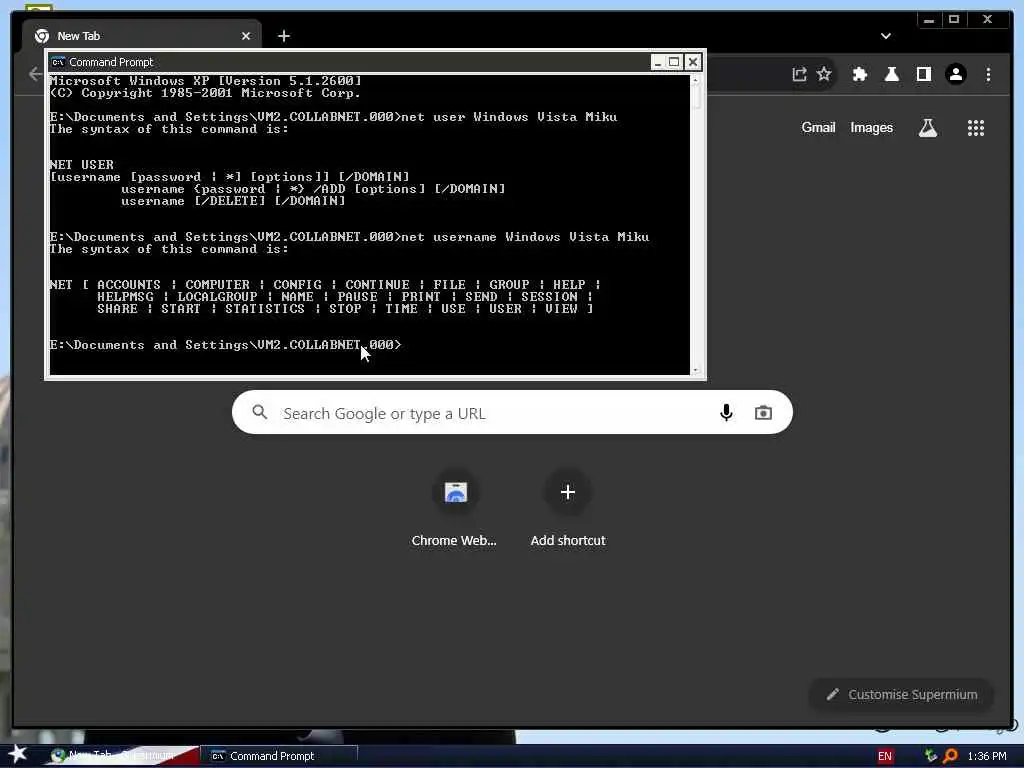Image resolution: width=1024 pixels, height=768 pixels.
Task: Click the browser Back arrow
Action: coord(35,74)
